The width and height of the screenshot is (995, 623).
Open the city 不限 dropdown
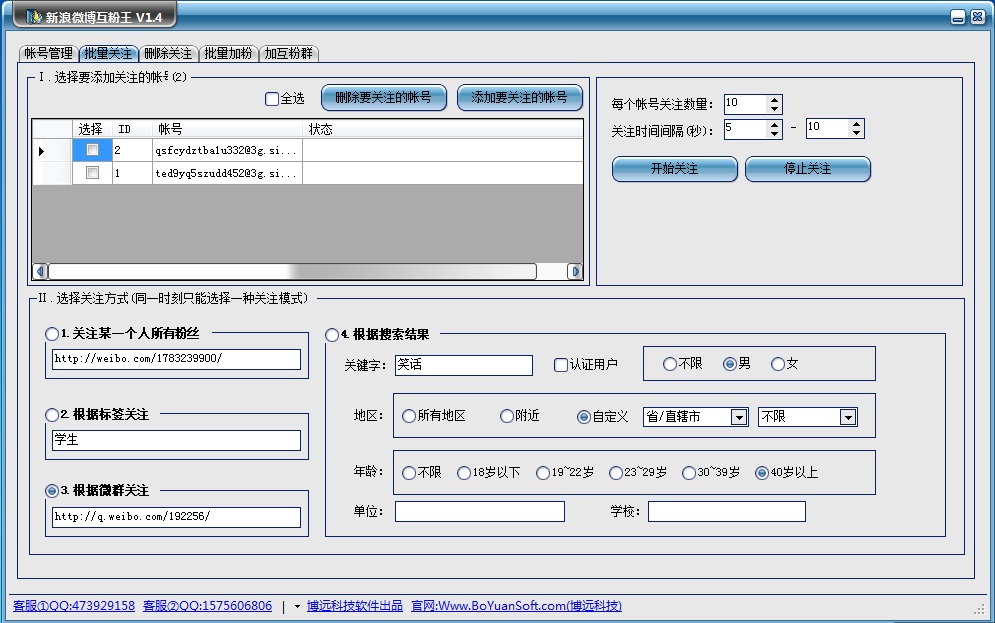(848, 417)
